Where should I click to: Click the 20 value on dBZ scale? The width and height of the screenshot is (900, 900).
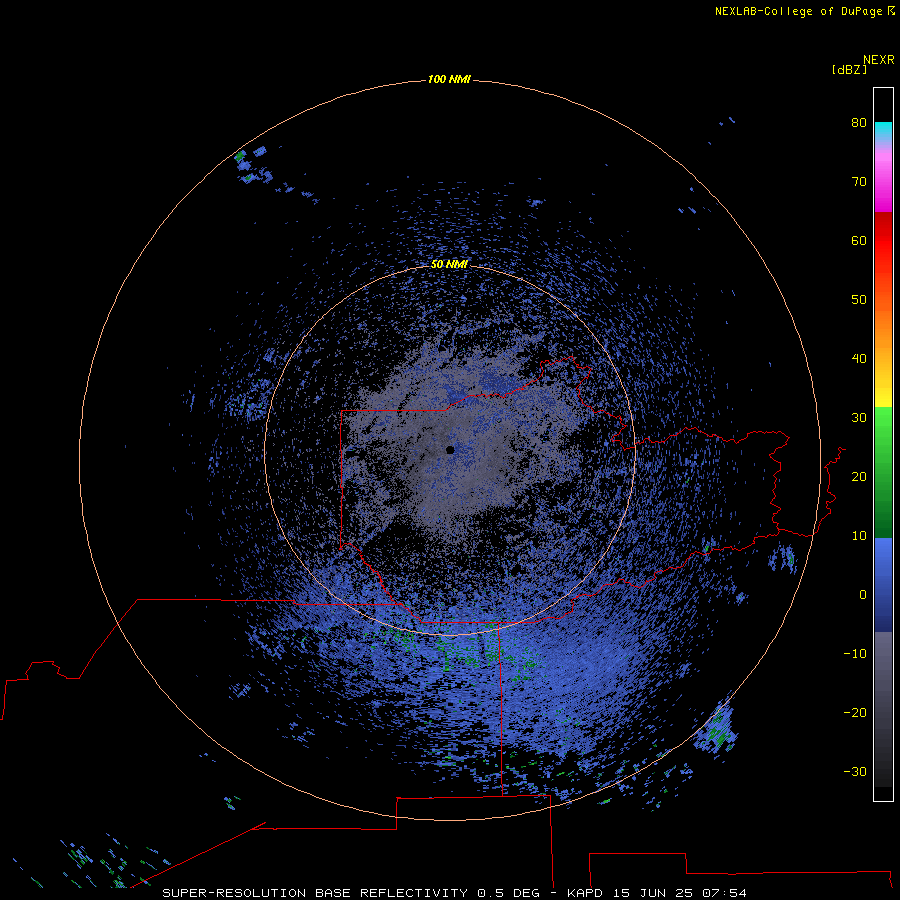[x=859, y=477]
